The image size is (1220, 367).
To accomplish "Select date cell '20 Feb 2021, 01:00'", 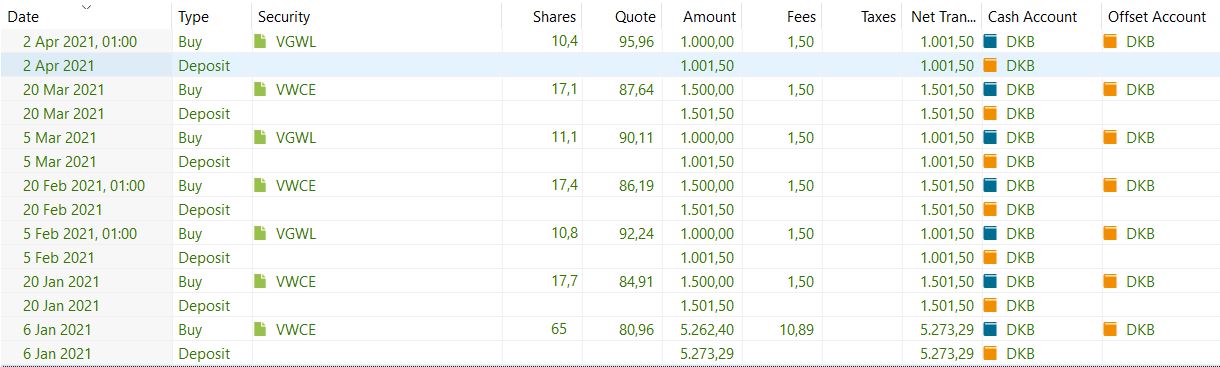I will (84, 185).
